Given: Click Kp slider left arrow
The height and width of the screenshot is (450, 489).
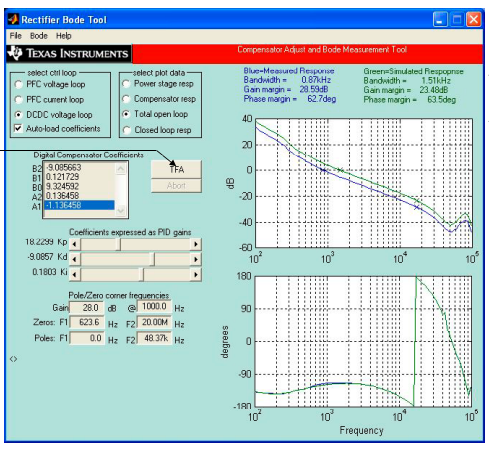Looking at the screenshot, I should pos(75,244).
